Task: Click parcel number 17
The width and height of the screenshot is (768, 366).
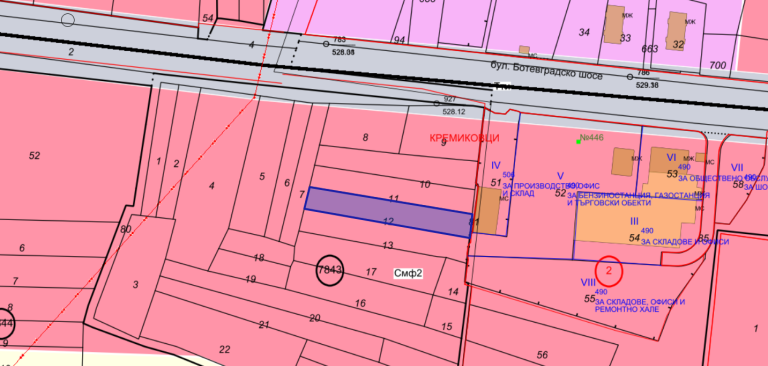Action: 371,271
